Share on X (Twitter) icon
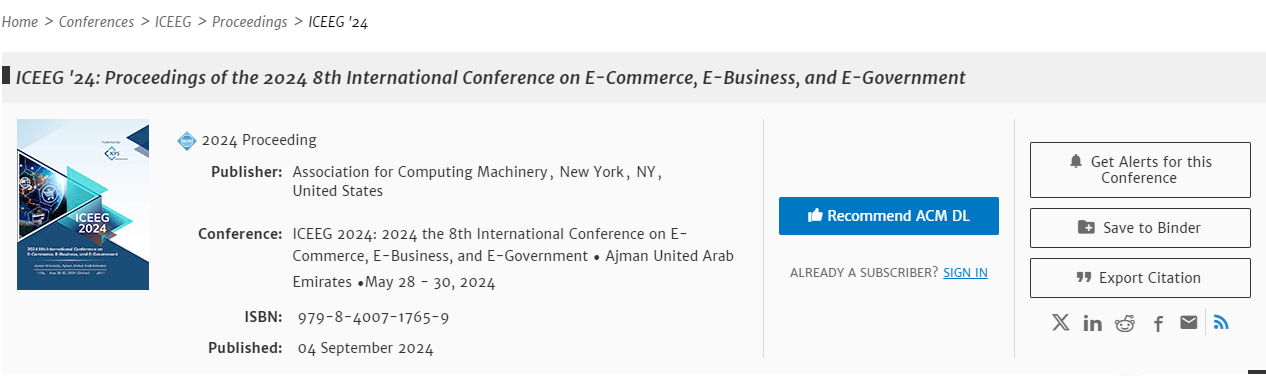Image resolution: width=1266 pixels, height=376 pixels. coord(1061,323)
